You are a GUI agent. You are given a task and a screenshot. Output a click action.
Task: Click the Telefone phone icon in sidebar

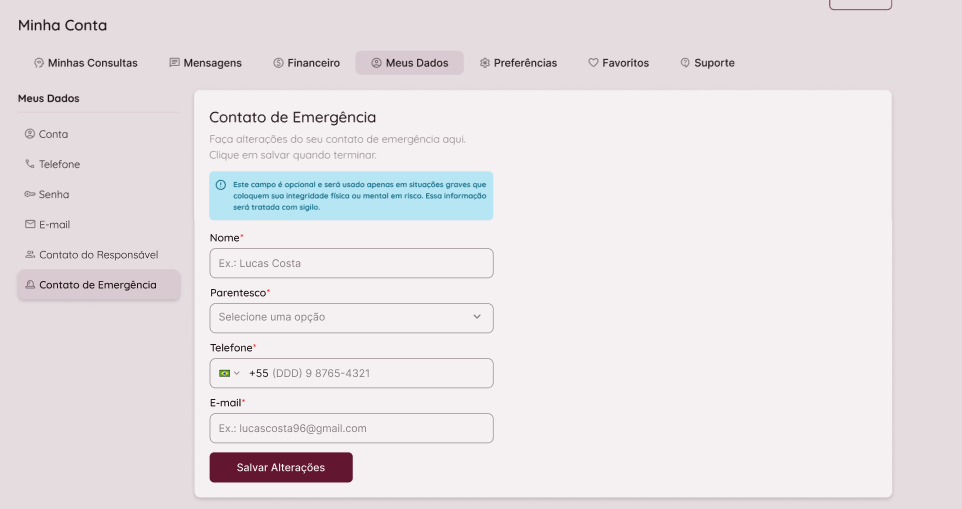[30, 164]
